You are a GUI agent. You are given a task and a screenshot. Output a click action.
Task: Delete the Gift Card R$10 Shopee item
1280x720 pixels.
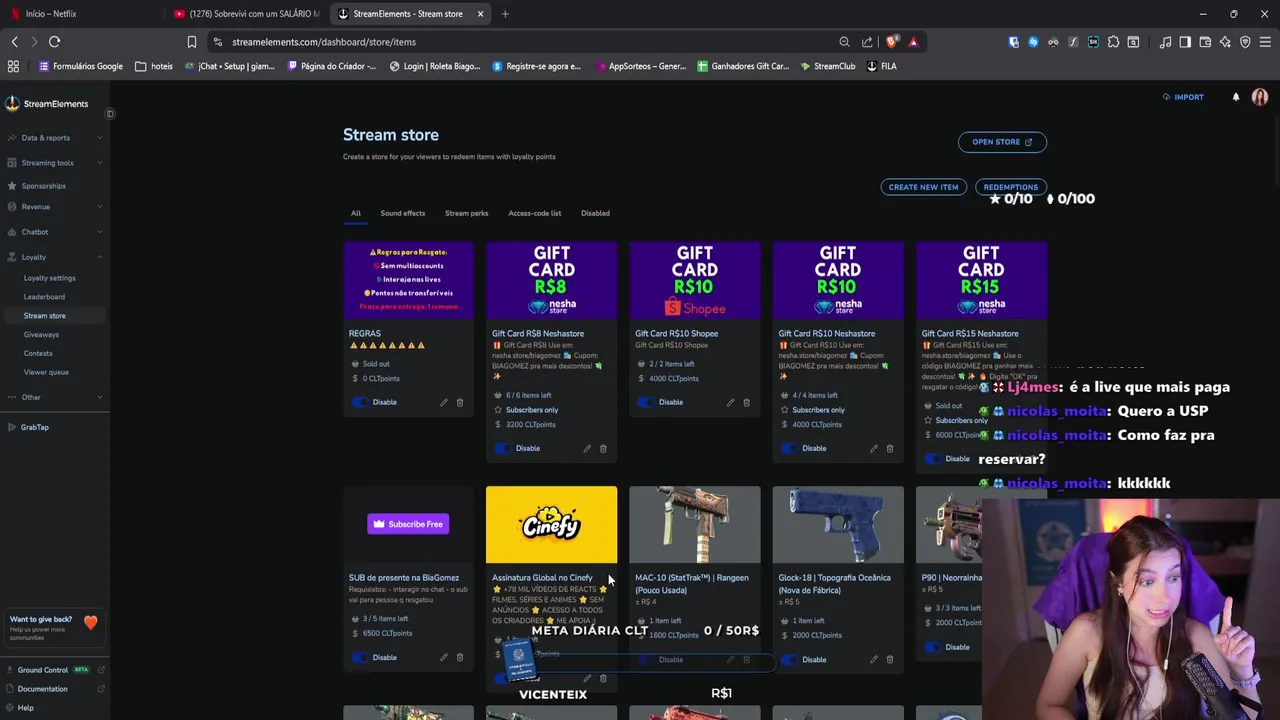[x=746, y=402]
